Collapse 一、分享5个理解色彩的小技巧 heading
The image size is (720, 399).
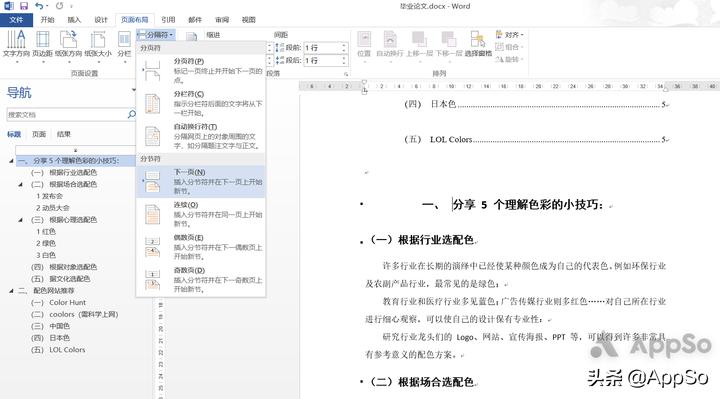click(x=11, y=161)
